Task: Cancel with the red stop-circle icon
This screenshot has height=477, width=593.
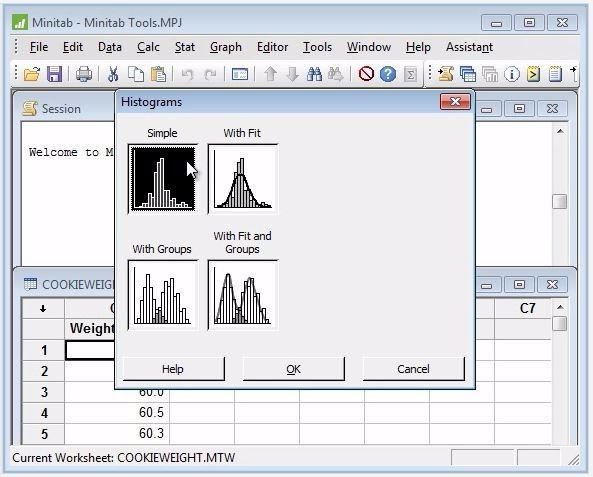Action: click(366, 74)
